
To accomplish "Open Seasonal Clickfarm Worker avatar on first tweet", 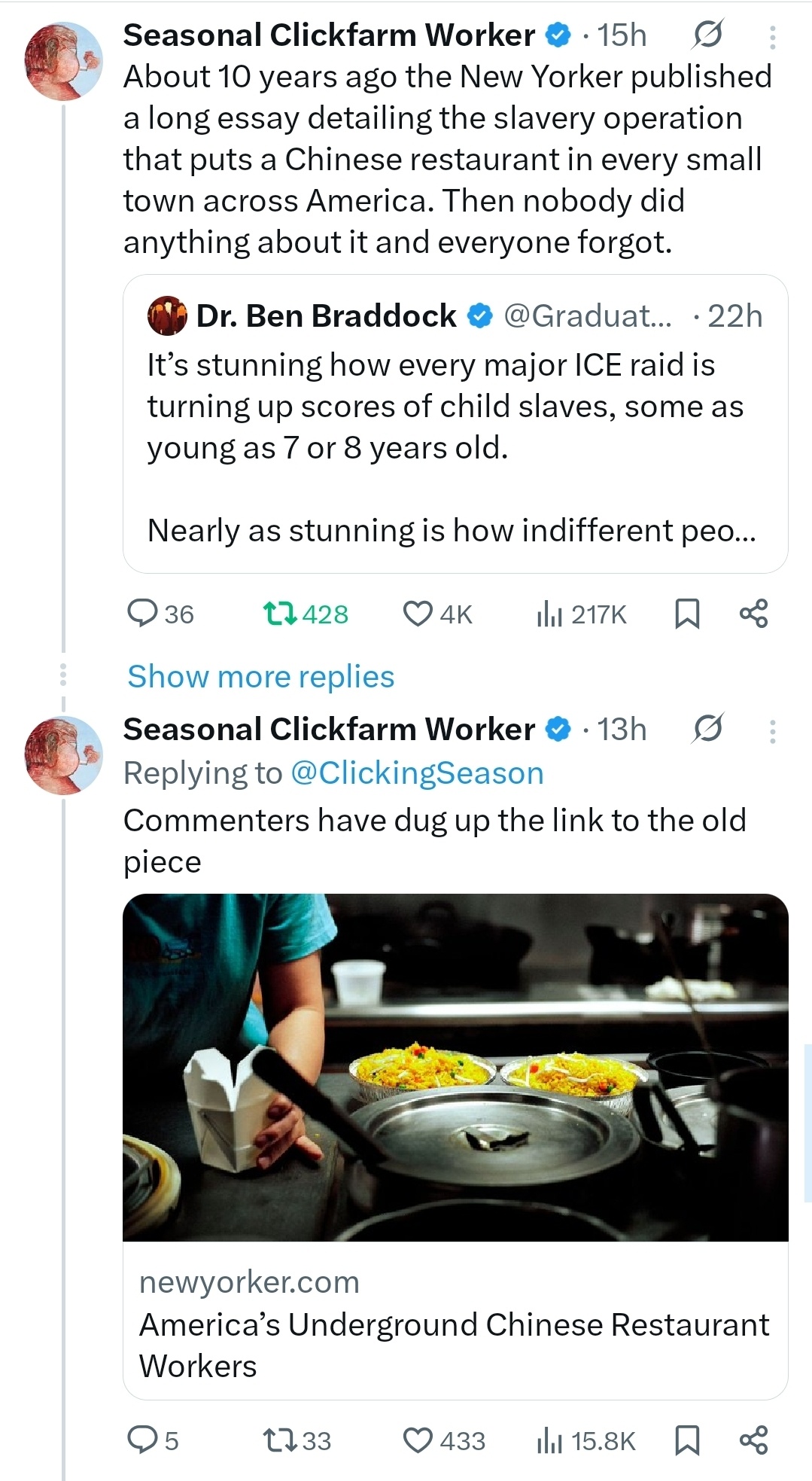I will point(64,62).
